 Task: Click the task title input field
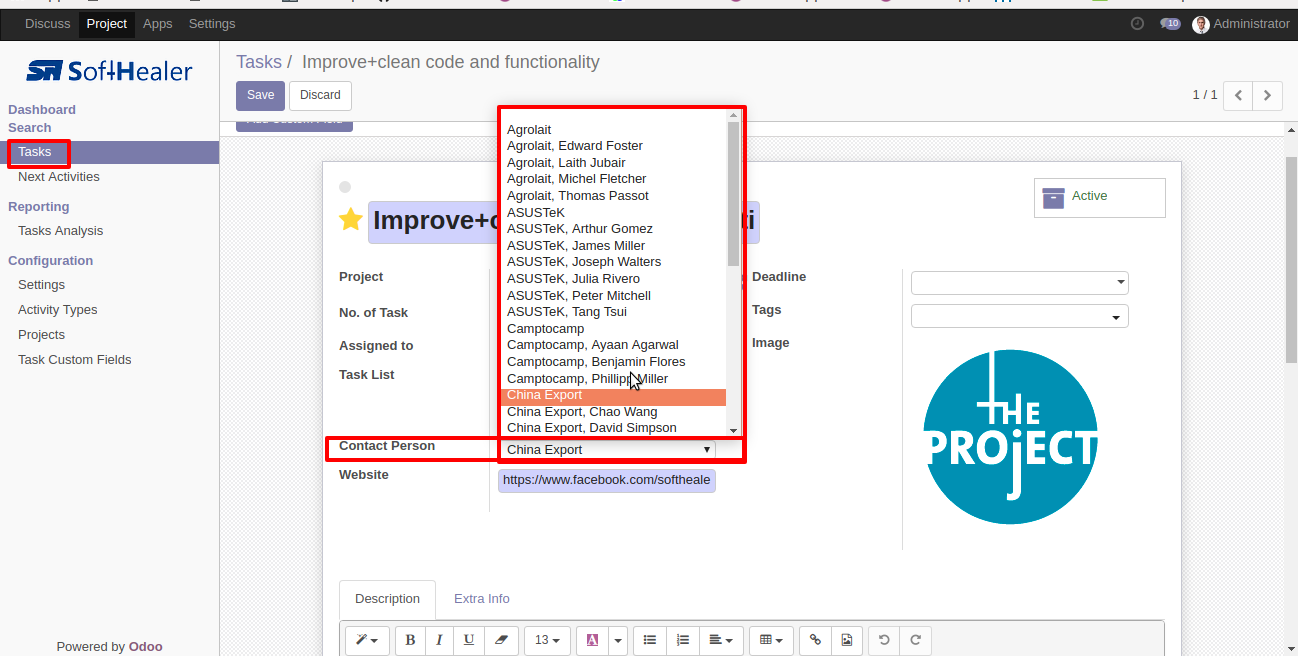coord(564,222)
